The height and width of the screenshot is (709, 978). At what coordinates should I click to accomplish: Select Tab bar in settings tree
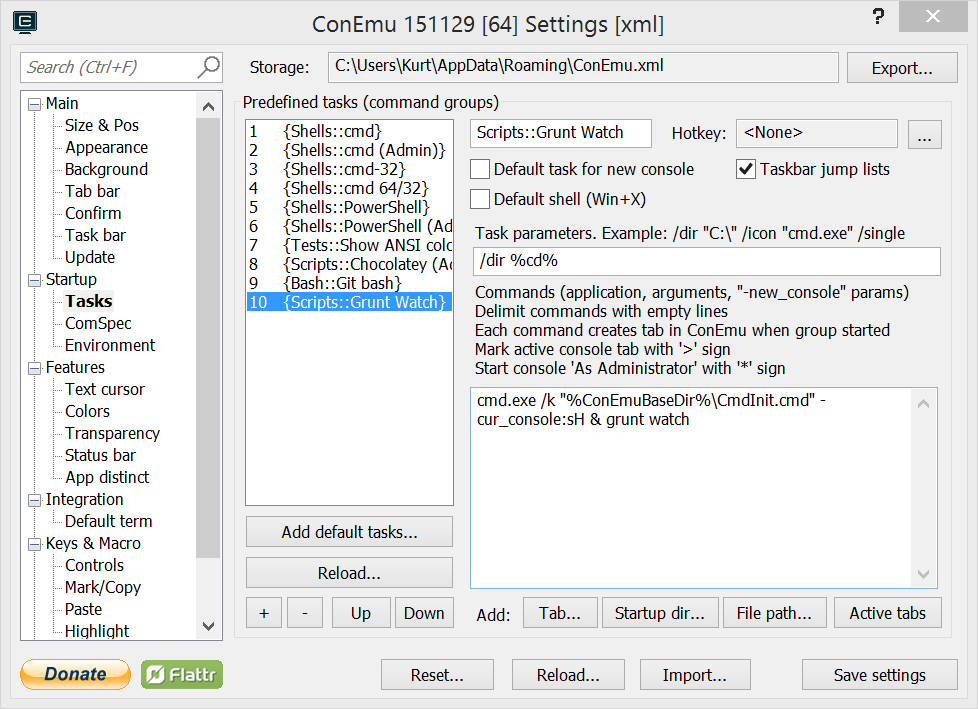point(92,191)
